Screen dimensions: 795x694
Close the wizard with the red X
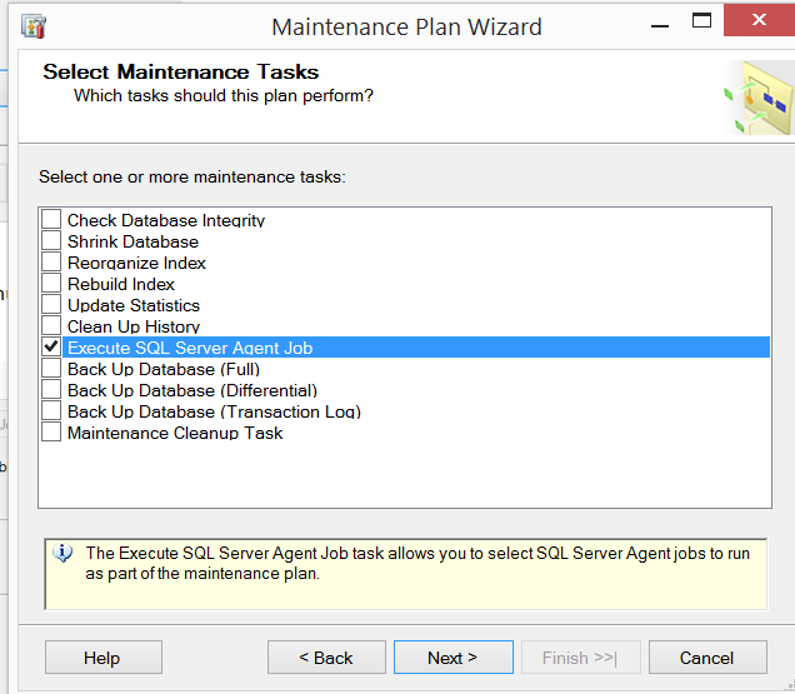[x=759, y=20]
